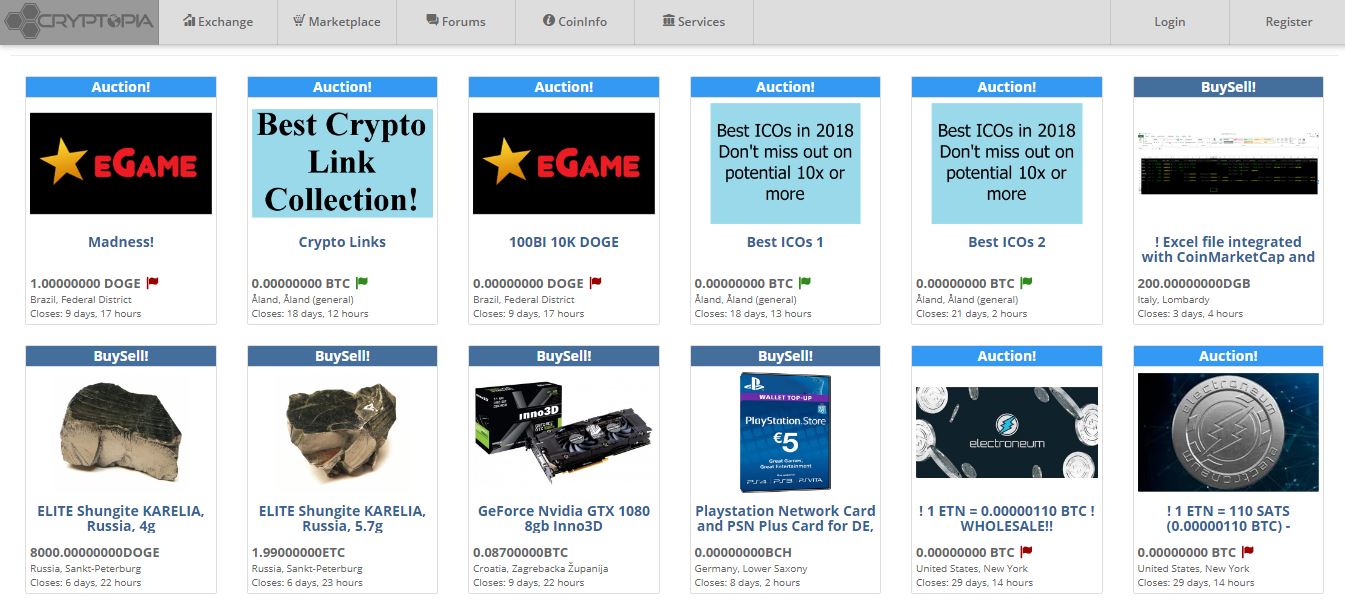Image resolution: width=1345 pixels, height=601 pixels.
Task: Click the green flag on Crypto Links listing
Action: pos(361,283)
